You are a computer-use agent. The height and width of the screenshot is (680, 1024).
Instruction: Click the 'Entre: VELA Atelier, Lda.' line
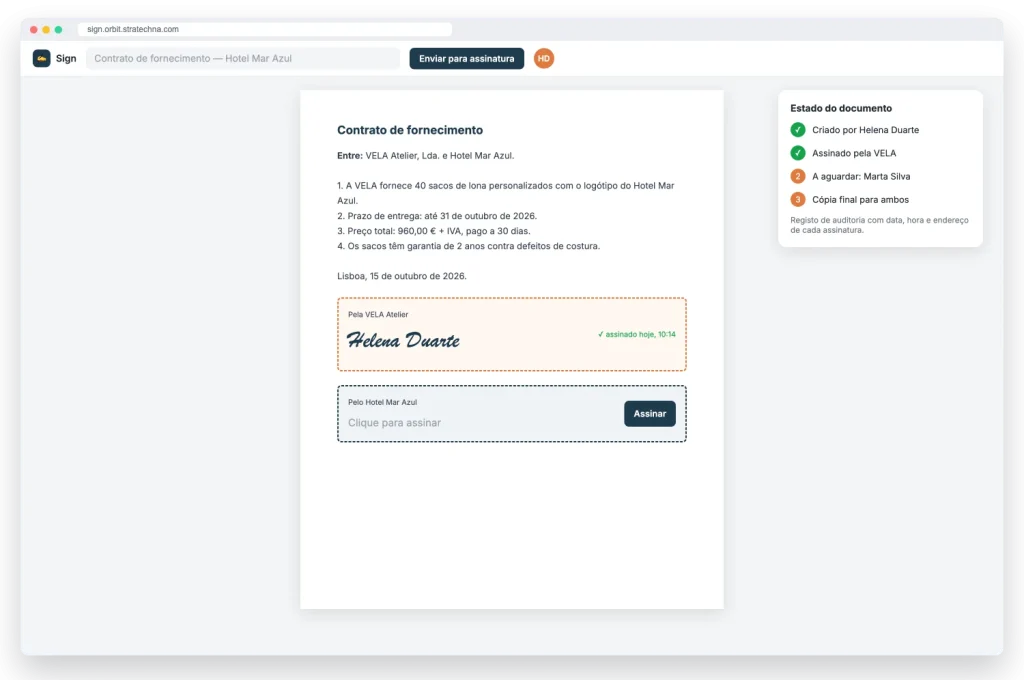coord(425,155)
